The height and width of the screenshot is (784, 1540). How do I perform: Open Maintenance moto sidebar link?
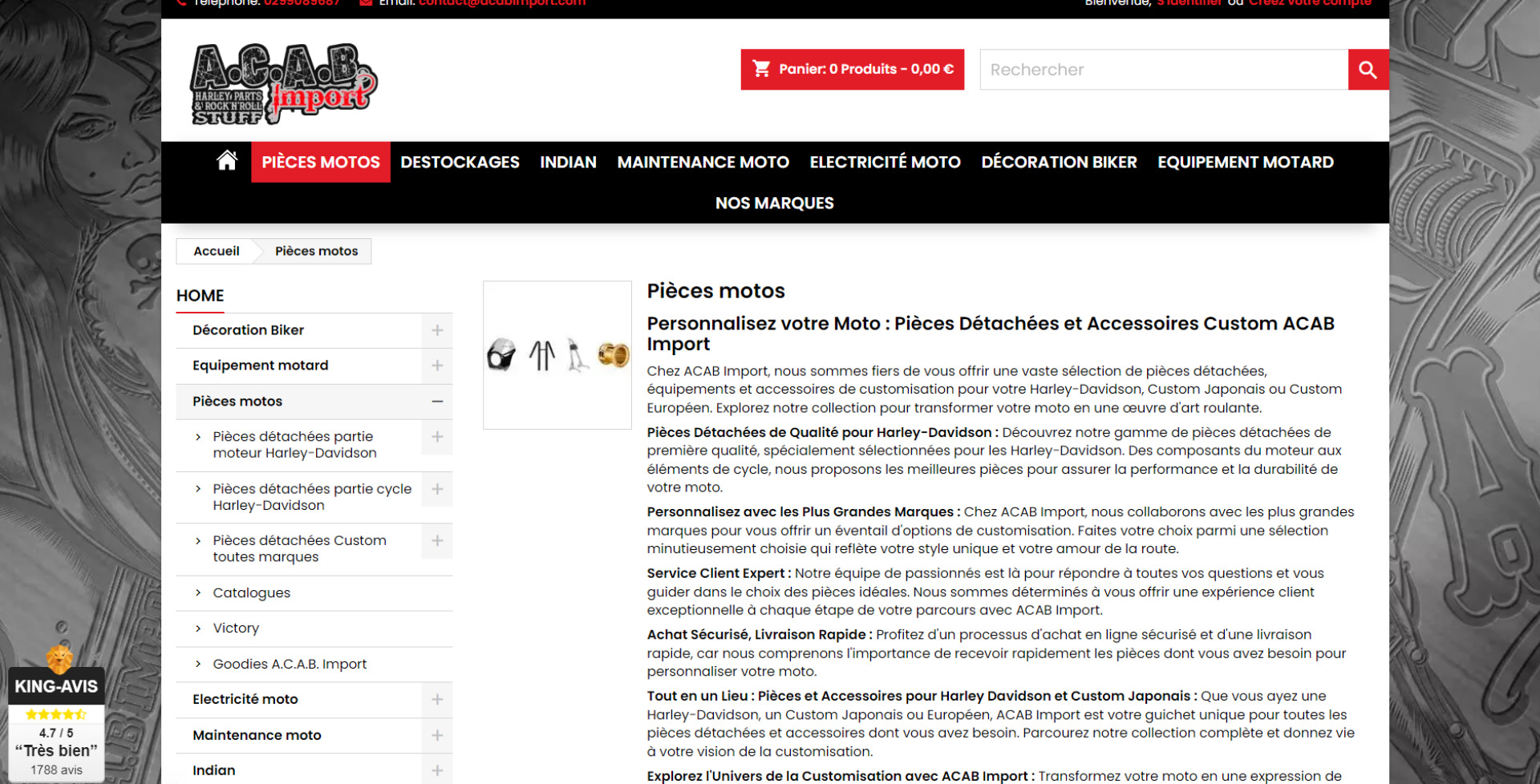pos(257,735)
